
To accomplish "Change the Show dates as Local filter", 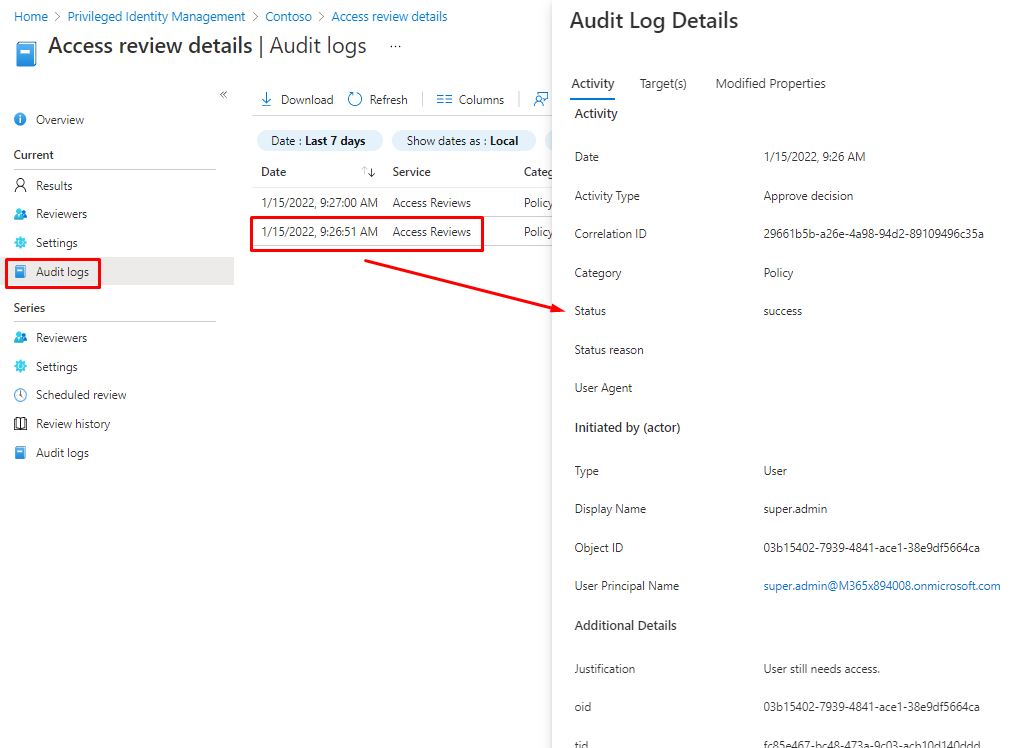I will (x=462, y=141).
